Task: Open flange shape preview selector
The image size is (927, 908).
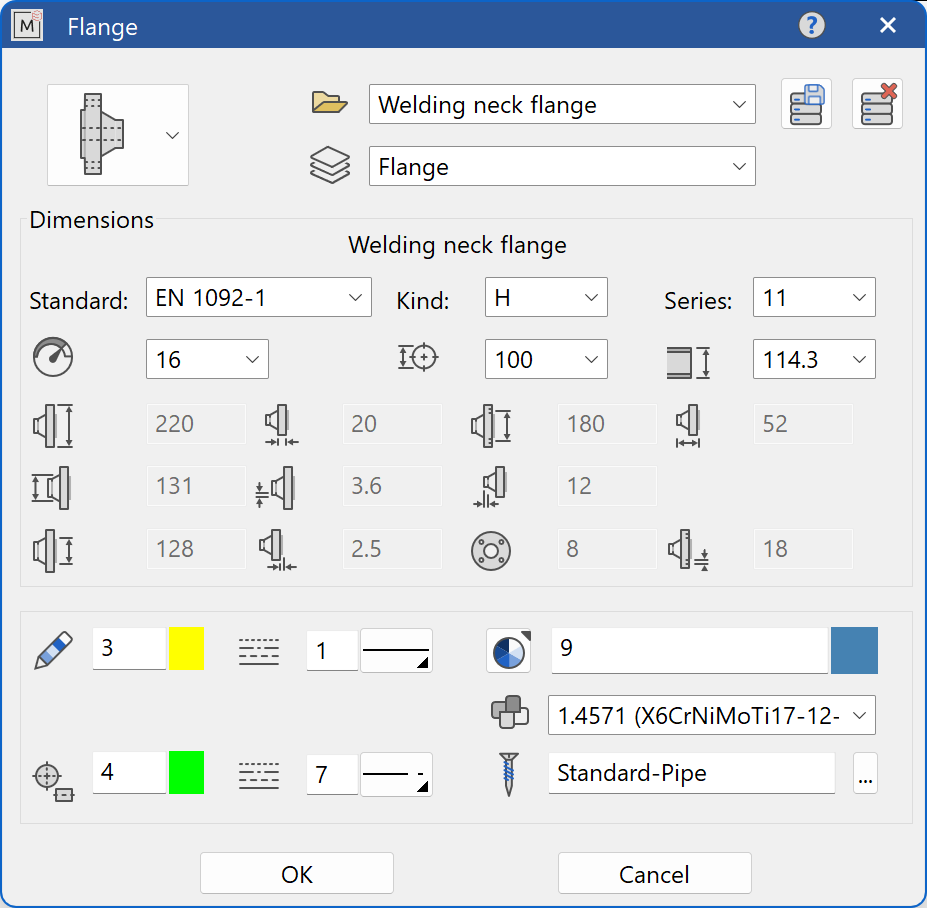Action: (118, 135)
